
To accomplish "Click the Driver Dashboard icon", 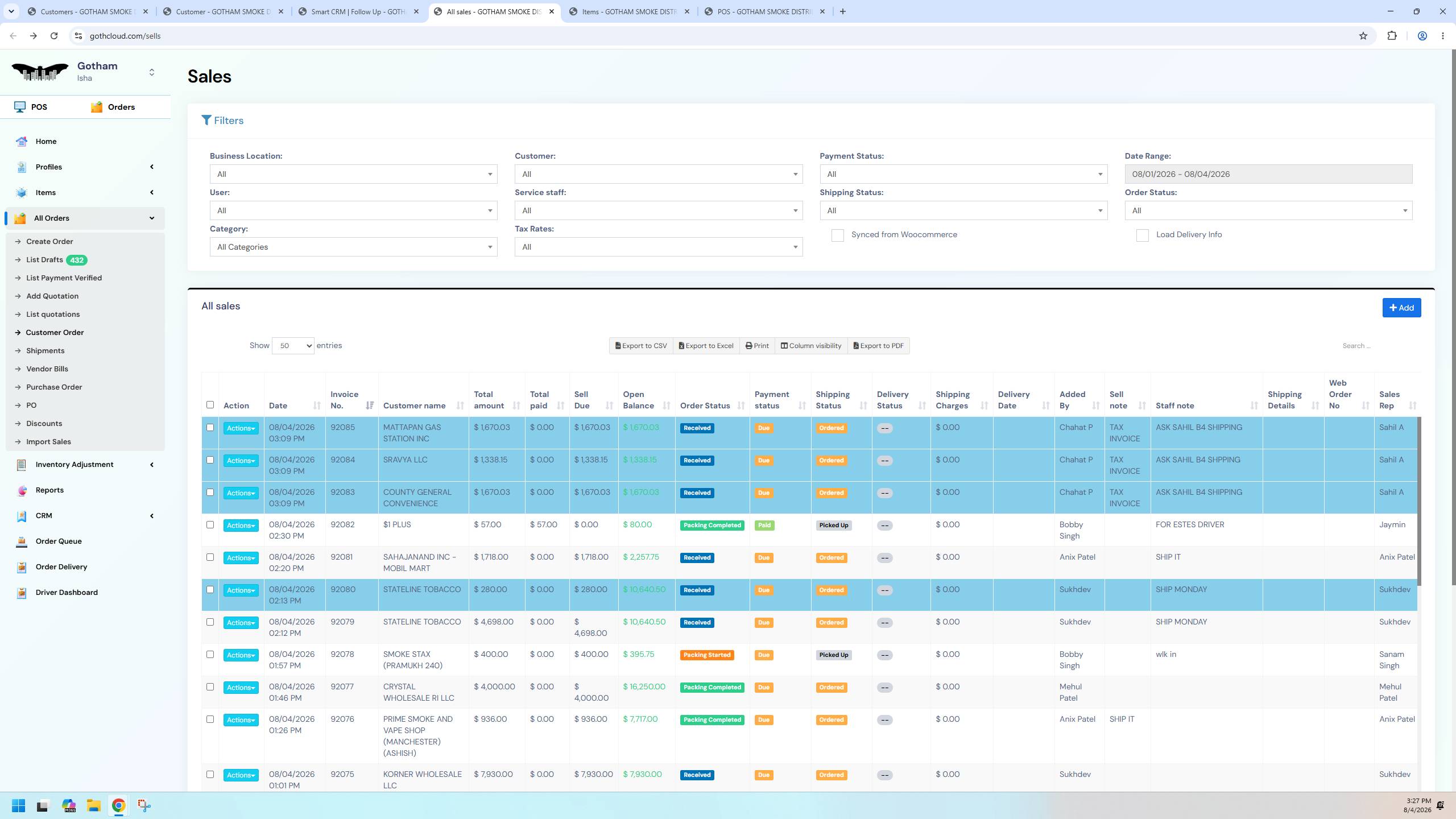I will [x=22, y=593].
